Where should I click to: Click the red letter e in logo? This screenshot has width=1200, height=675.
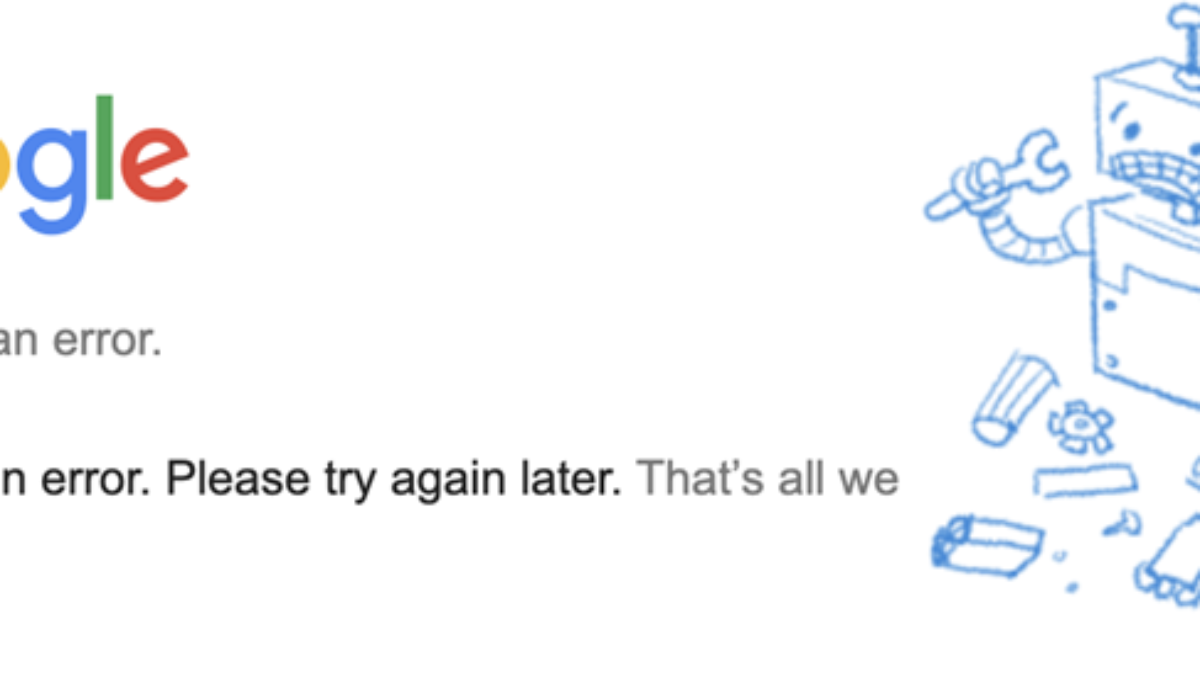(x=156, y=164)
